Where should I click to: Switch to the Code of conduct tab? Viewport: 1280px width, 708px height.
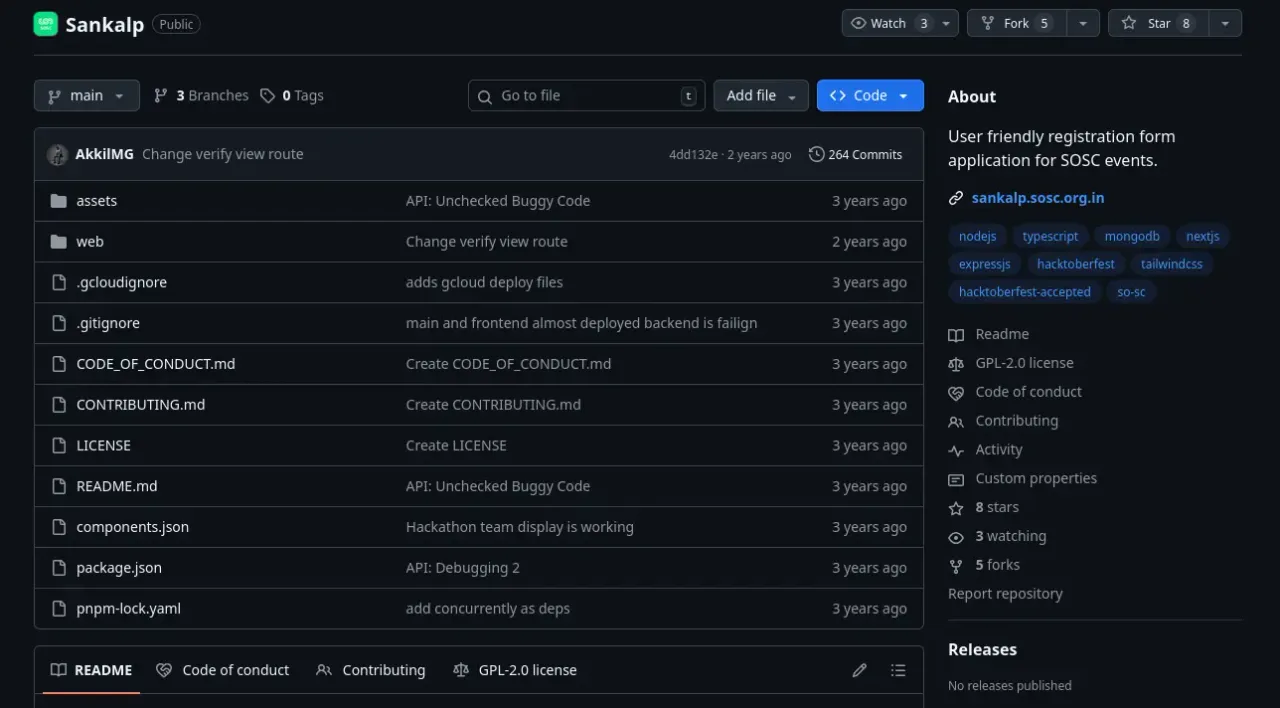tap(223, 670)
